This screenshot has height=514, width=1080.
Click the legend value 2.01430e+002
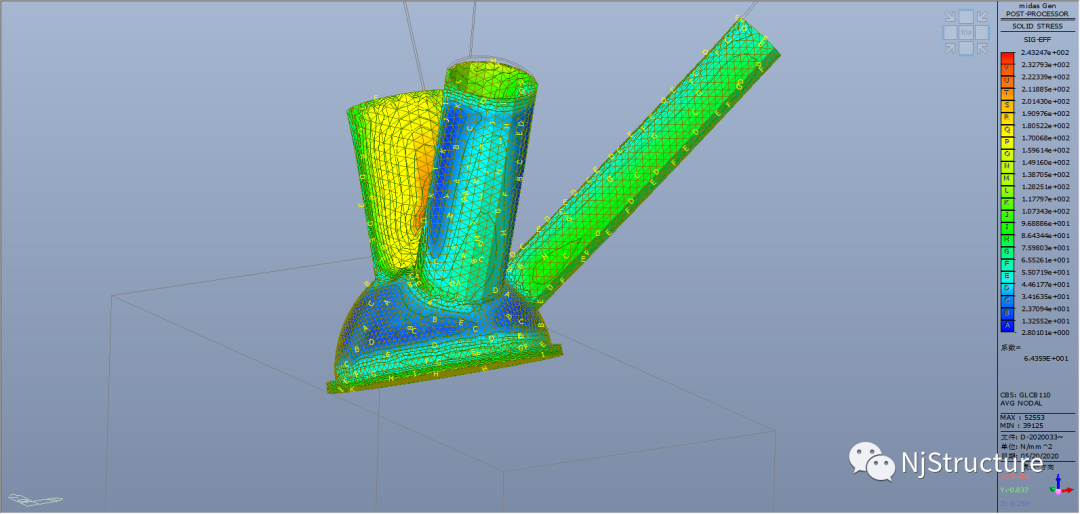tap(1046, 101)
